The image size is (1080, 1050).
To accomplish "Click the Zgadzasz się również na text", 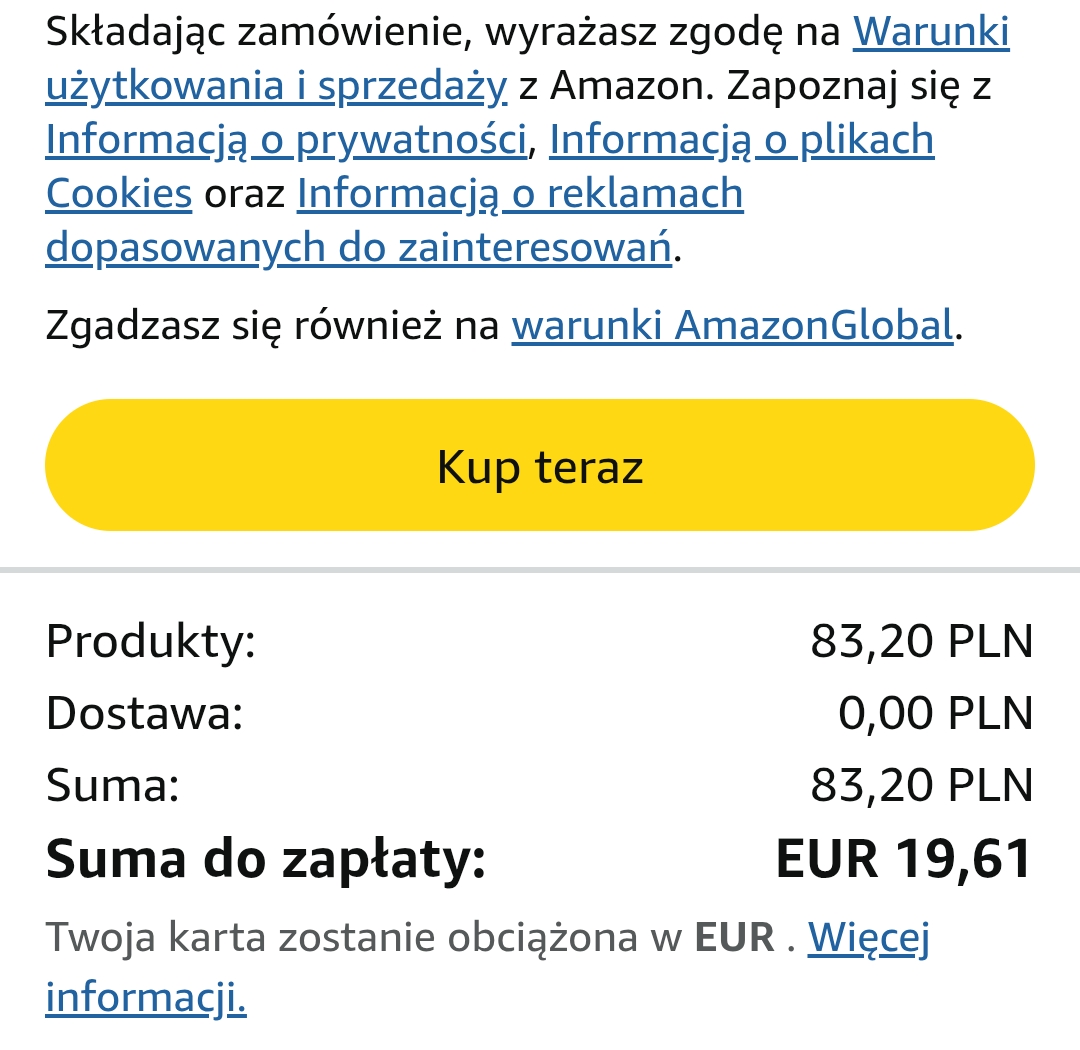I will pyautogui.click(x=272, y=325).
